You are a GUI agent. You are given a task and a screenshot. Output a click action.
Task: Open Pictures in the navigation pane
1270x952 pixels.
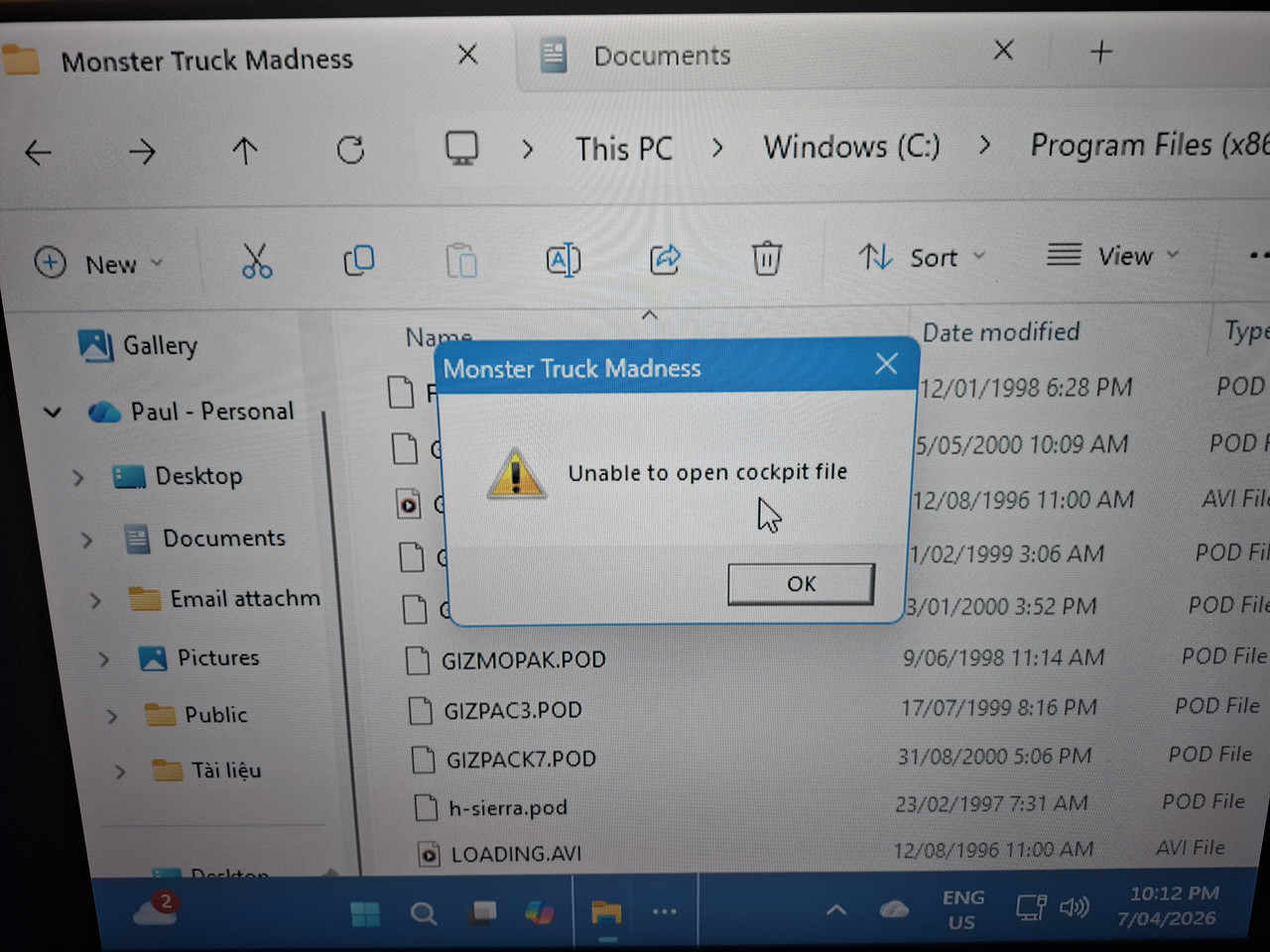(198, 657)
